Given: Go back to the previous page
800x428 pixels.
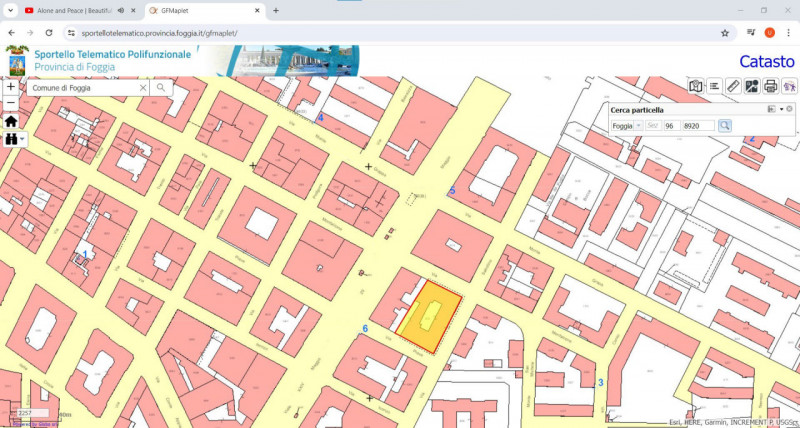Looking at the screenshot, I should [11, 33].
